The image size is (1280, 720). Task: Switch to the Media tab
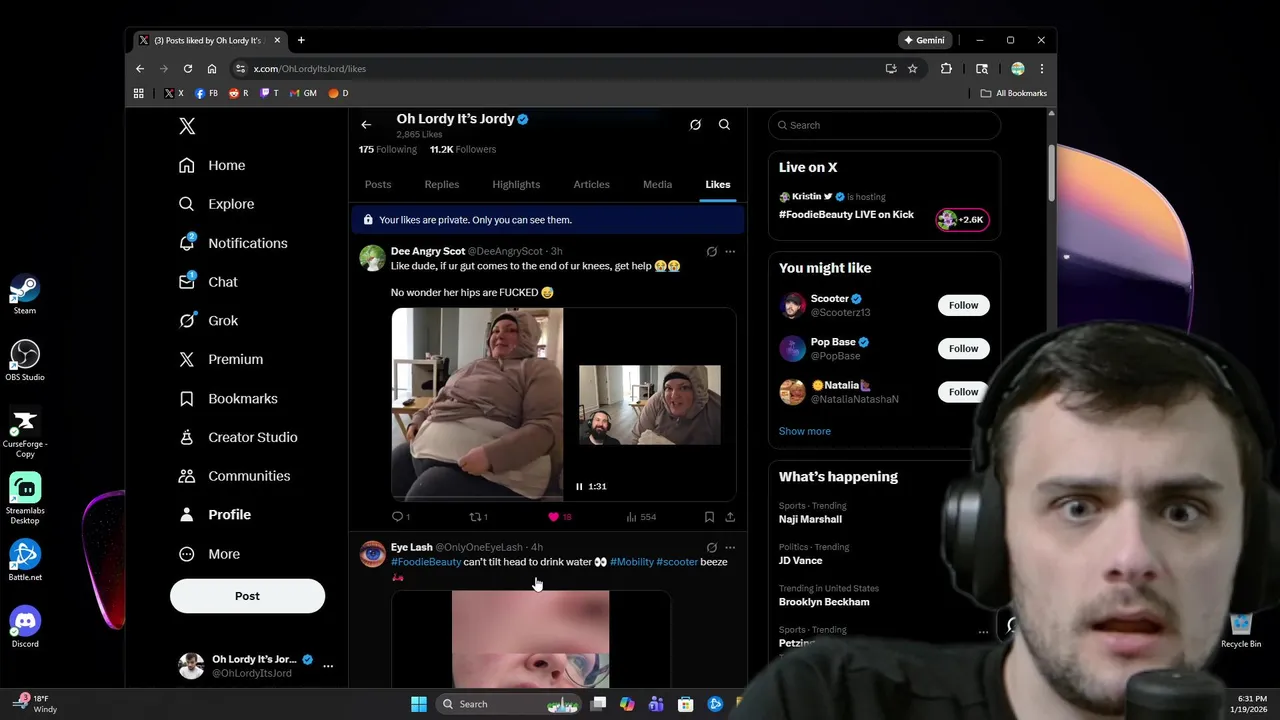657,184
